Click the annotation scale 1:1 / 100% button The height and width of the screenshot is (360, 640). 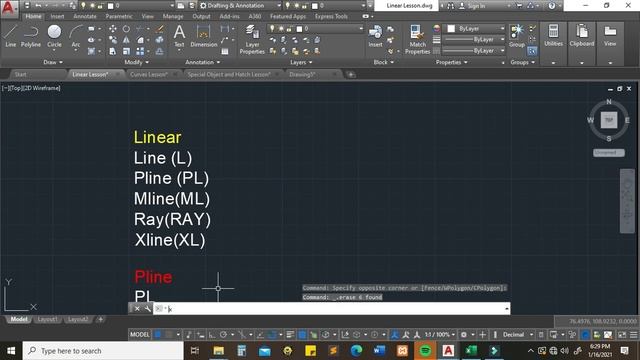440,335
